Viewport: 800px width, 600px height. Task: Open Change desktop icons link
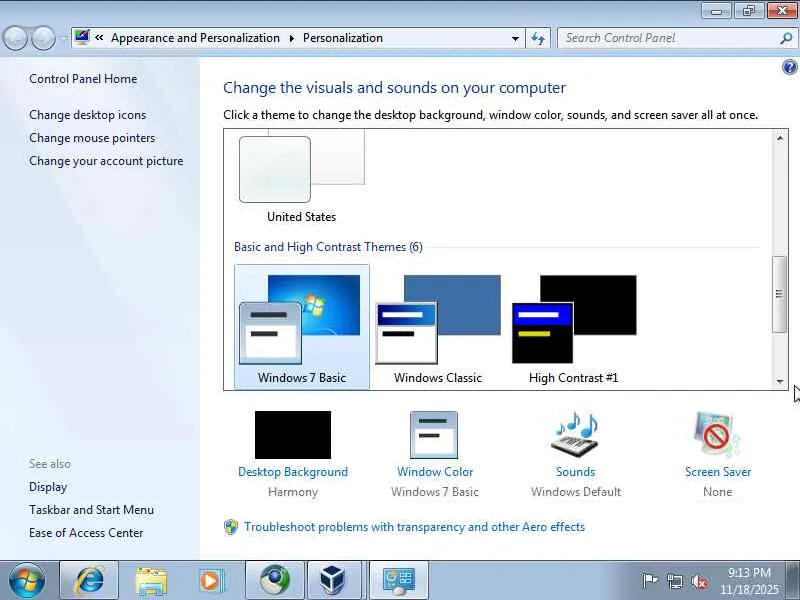click(88, 115)
